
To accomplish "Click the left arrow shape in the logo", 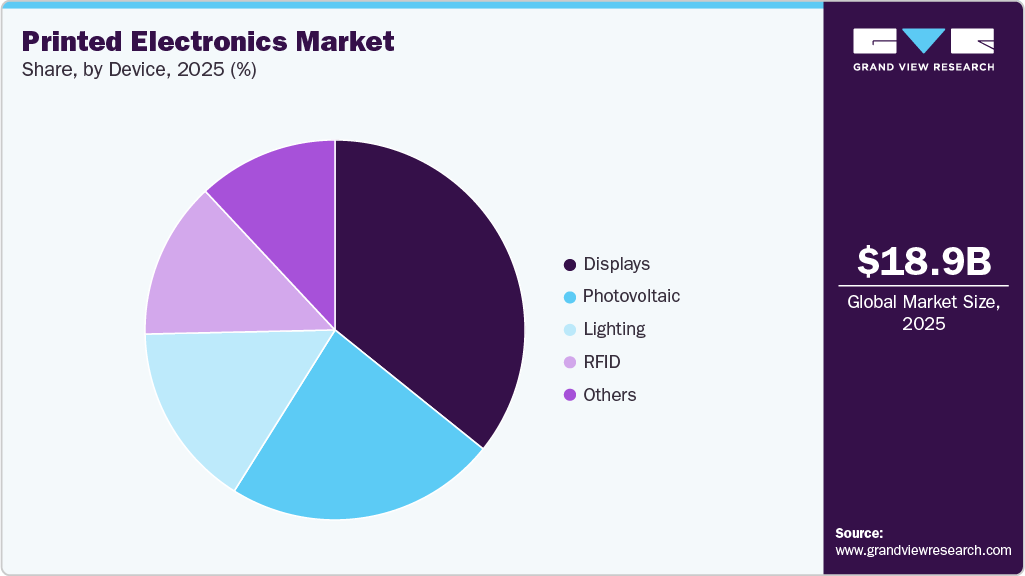I will pyautogui.click(x=875, y=42).
